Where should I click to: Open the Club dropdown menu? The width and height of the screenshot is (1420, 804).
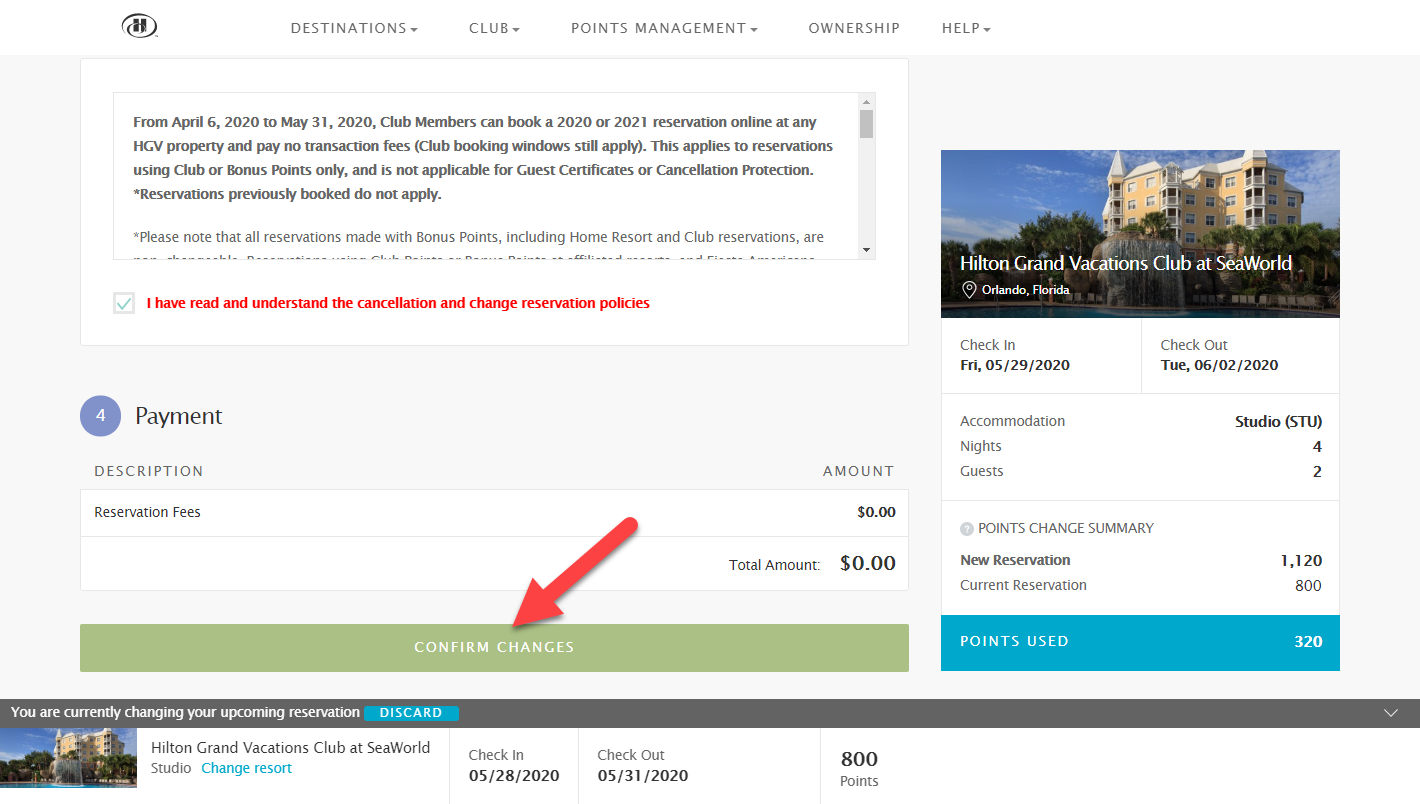[x=494, y=28]
